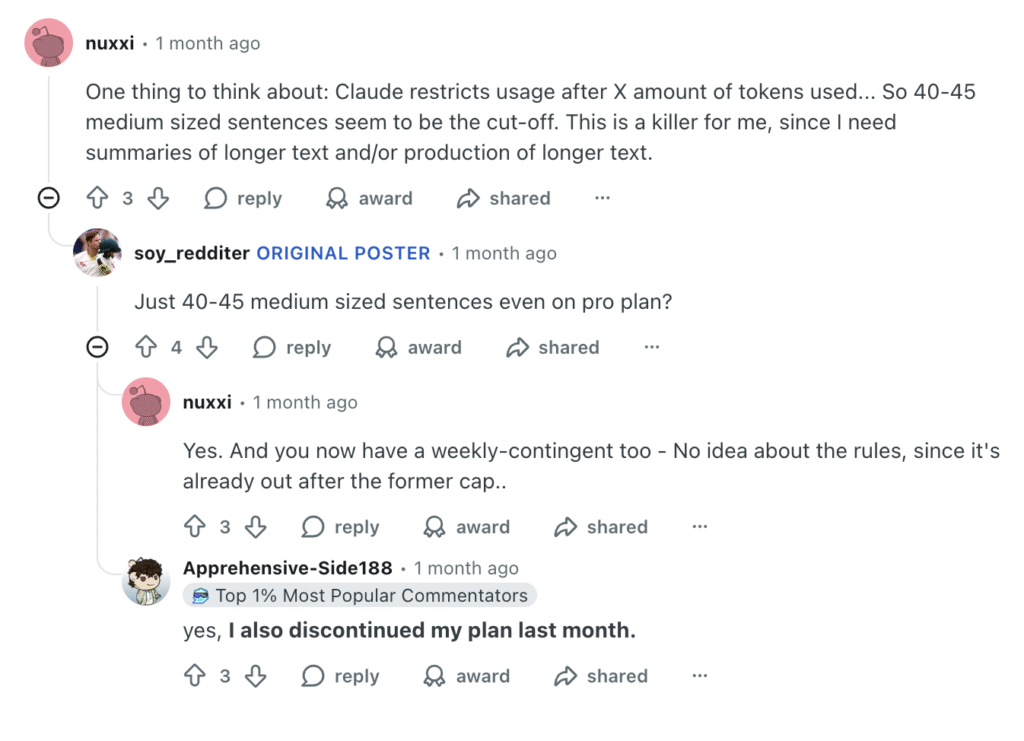
Task: Upvote Apprehensive-Side188's discontinued plan comment
Action: click(195, 676)
